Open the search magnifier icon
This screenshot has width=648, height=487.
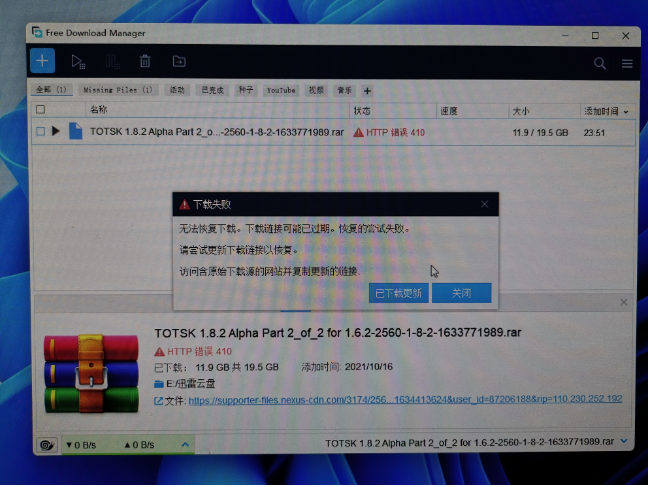pyautogui.click(x=600, y=63)
